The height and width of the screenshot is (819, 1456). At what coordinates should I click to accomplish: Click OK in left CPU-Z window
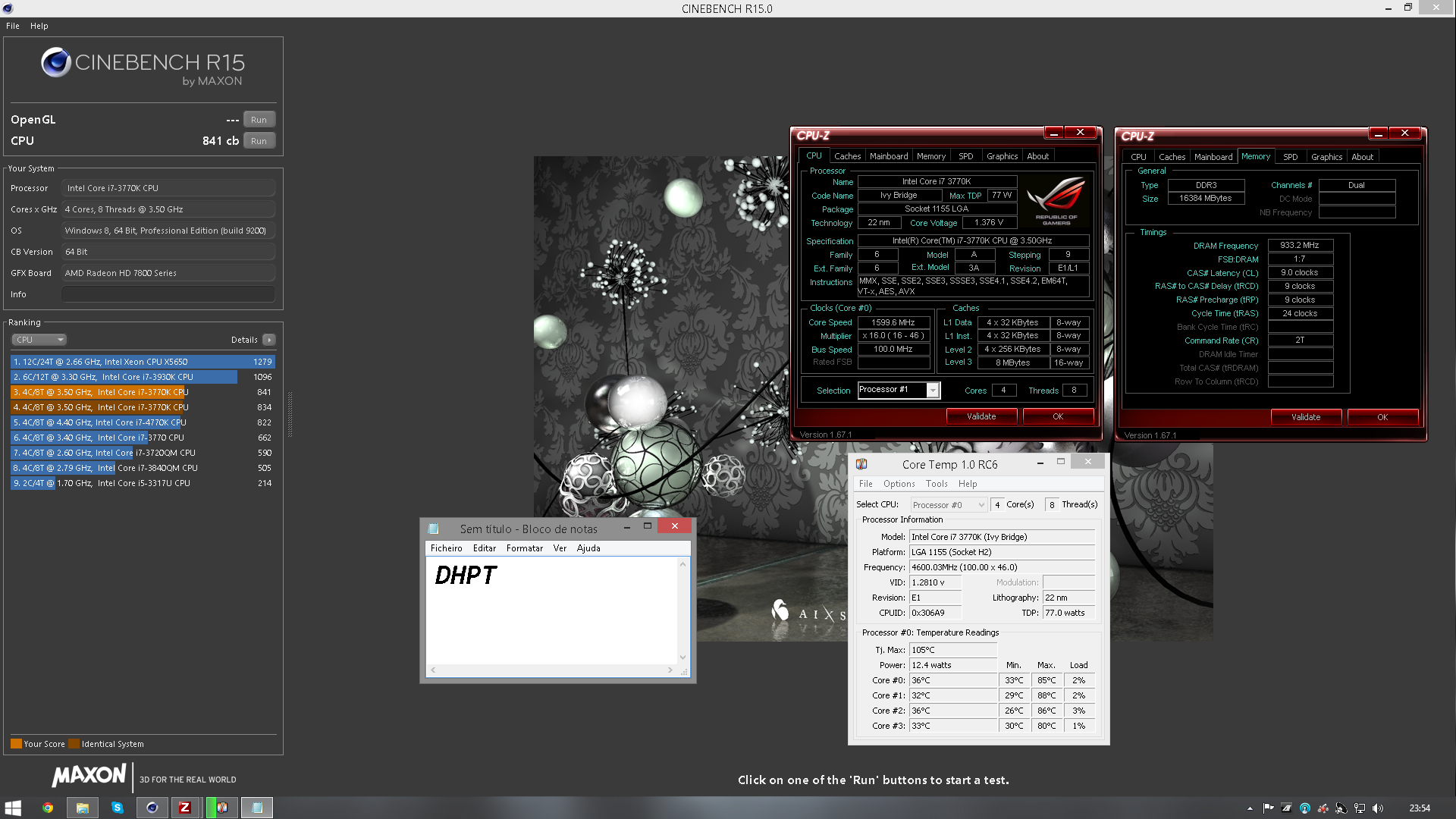(1058, 416)
